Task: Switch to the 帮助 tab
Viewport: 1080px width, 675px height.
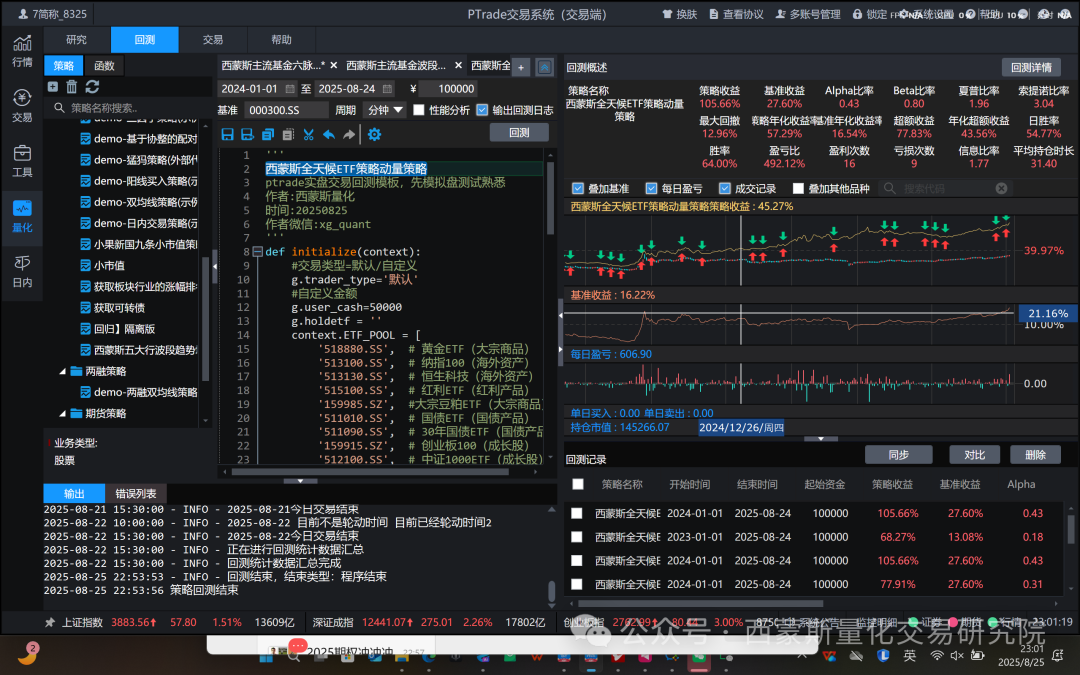Action: click(x=281, y=40)
